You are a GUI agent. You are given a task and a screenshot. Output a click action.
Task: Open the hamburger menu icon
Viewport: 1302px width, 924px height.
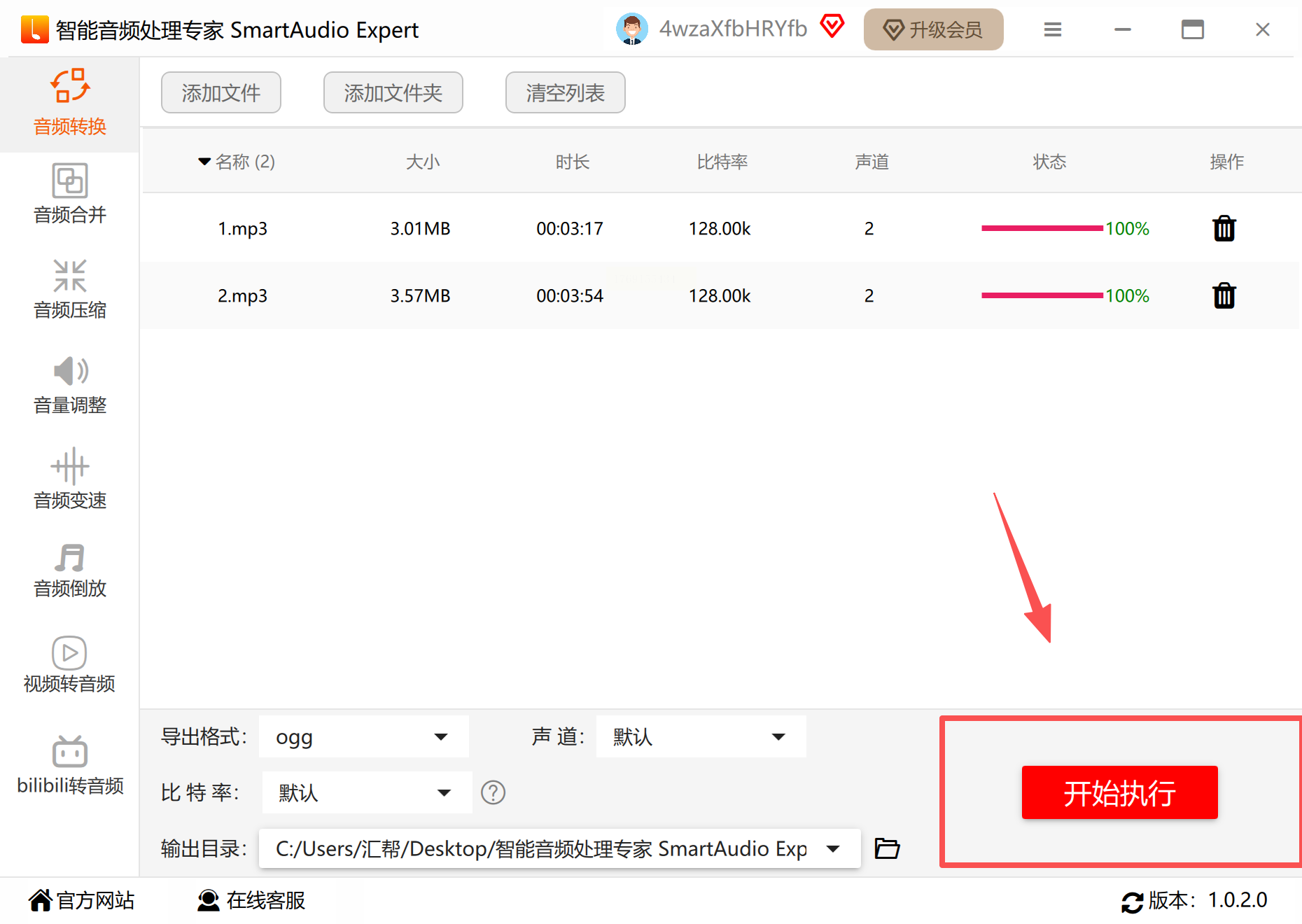1053,29
